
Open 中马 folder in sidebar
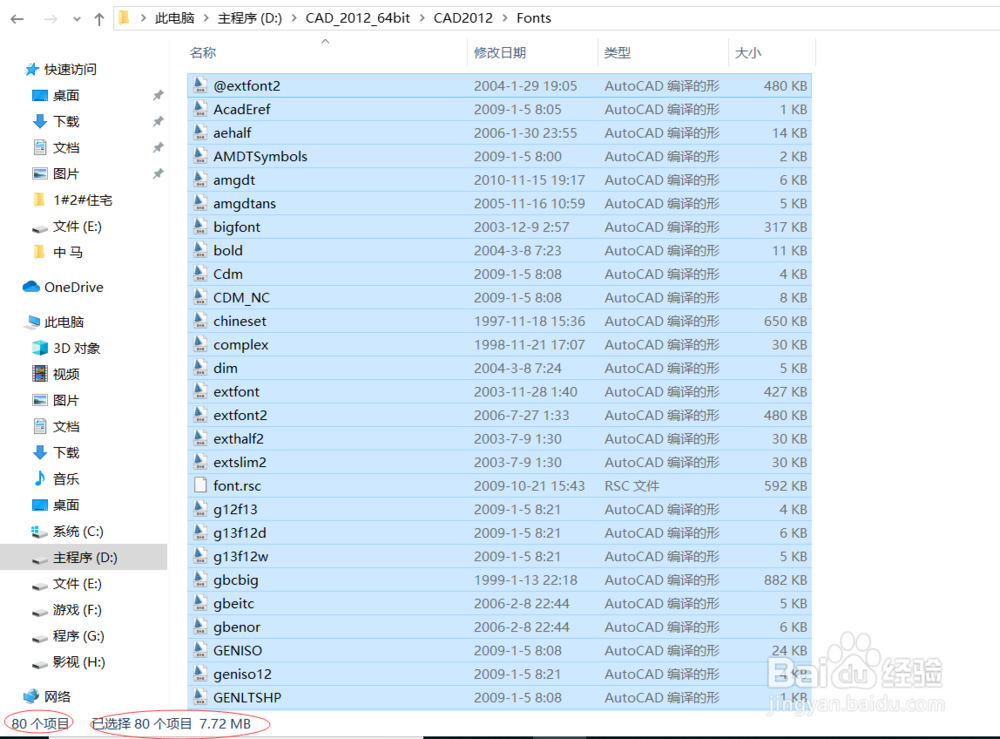[68, 252]
